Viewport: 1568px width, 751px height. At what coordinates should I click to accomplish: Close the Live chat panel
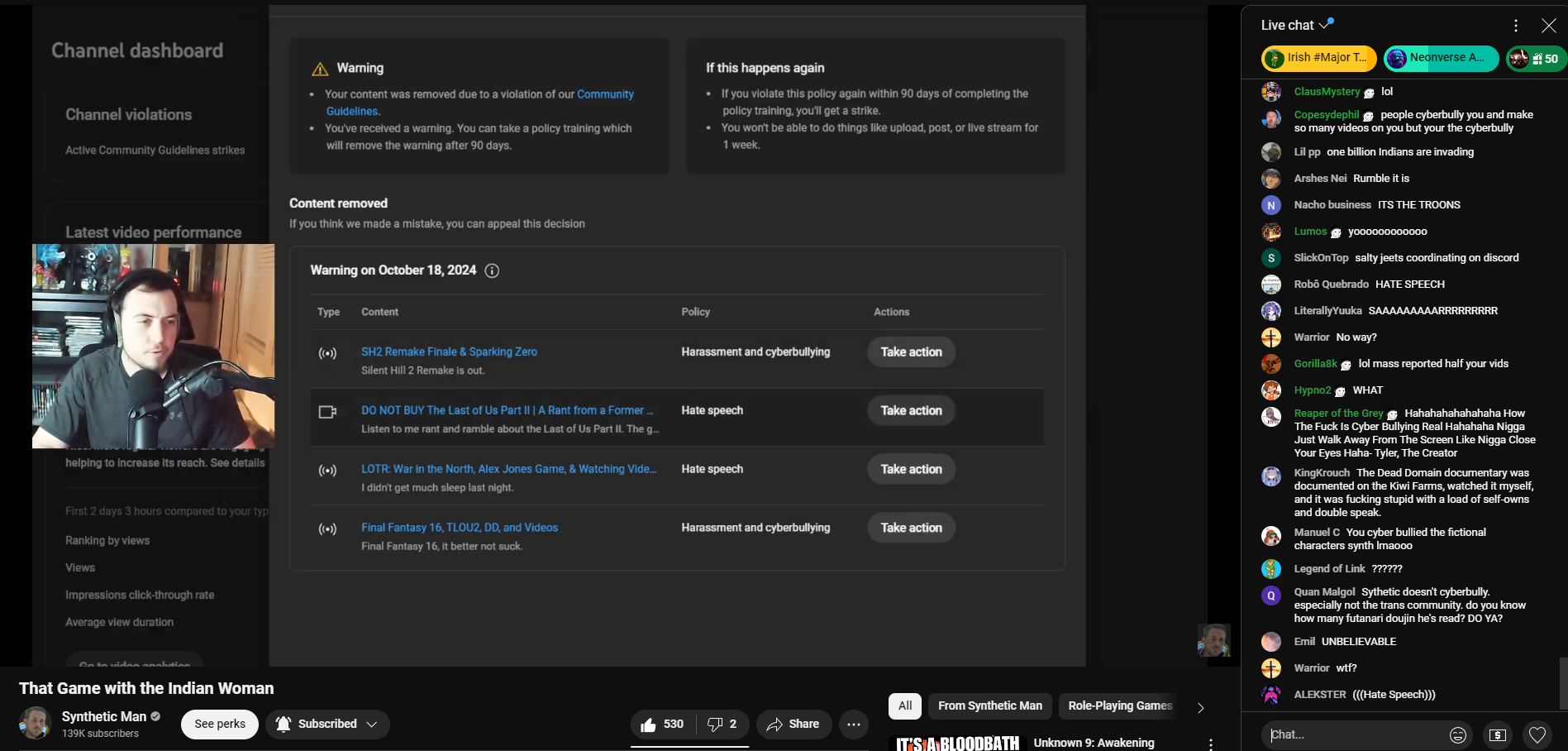(x=1549, y=26)
